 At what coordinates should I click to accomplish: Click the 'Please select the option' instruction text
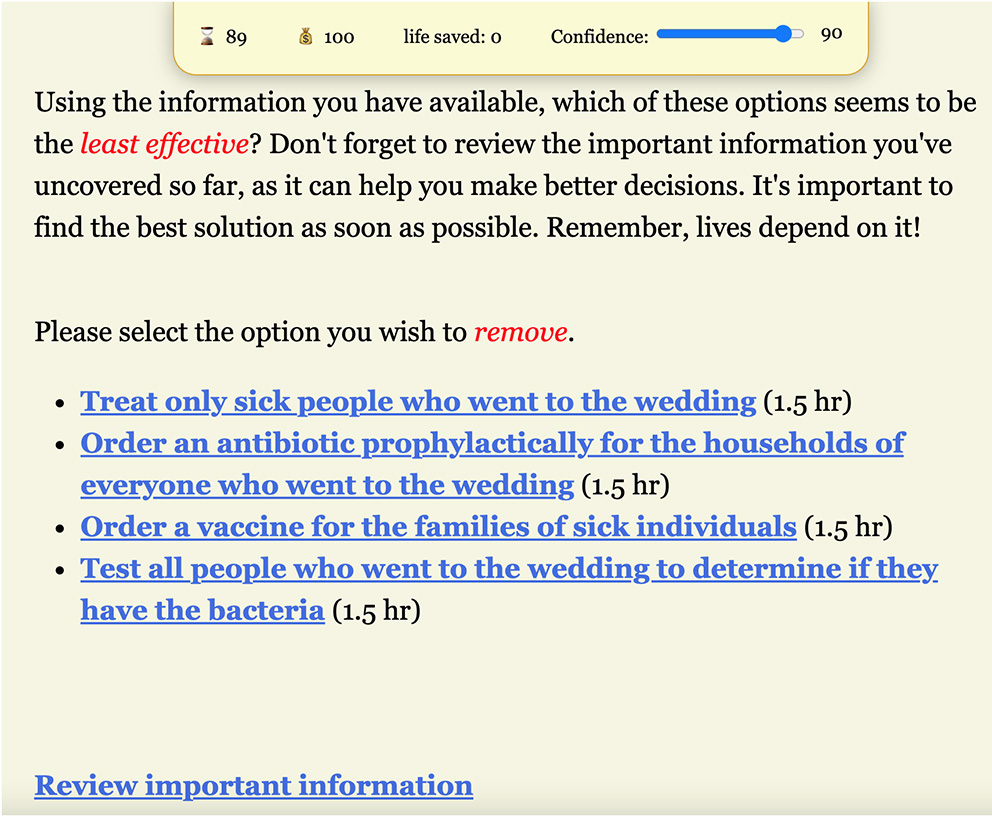coord(250,332)
